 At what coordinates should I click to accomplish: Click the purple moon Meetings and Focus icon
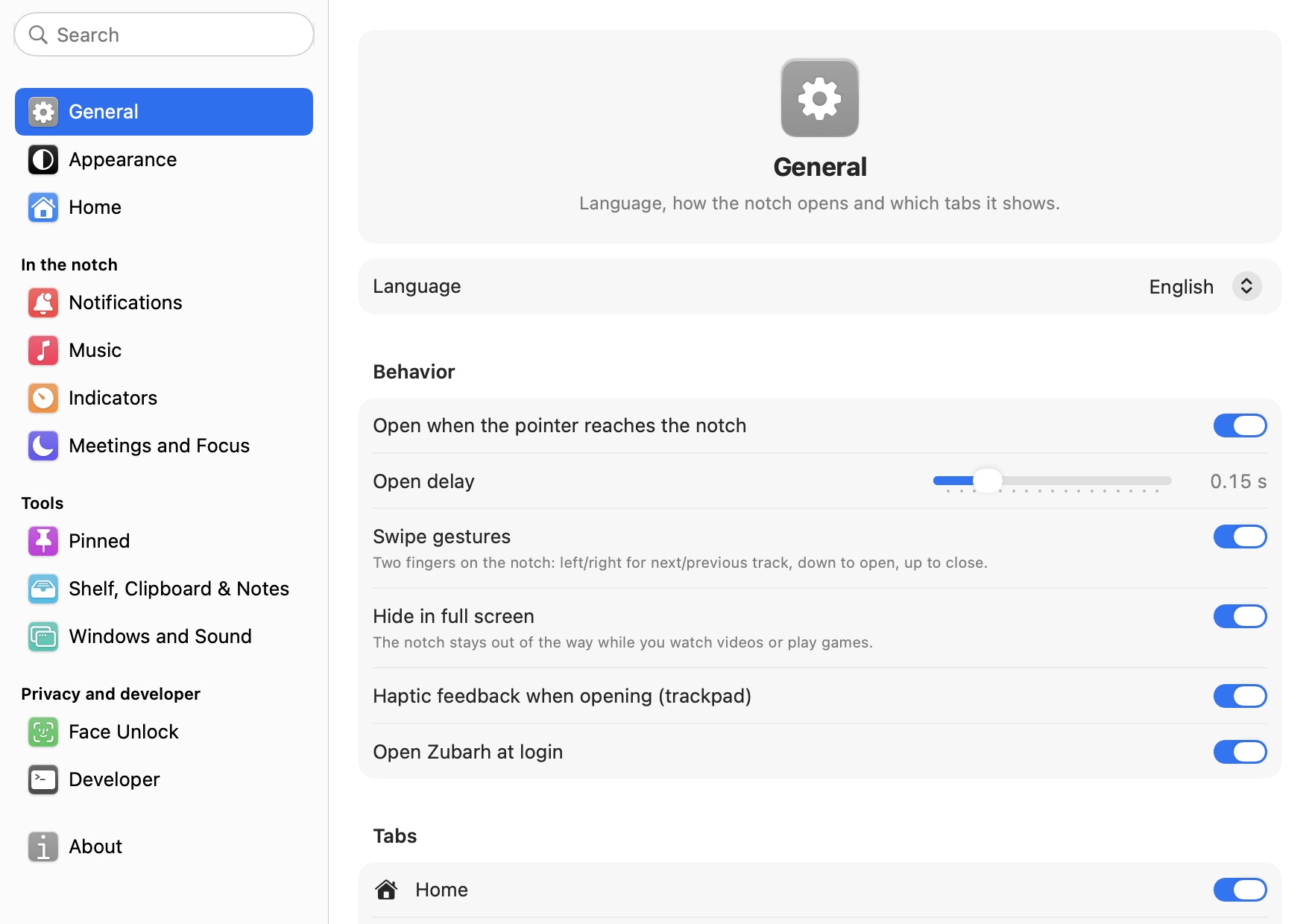point(43,446)
